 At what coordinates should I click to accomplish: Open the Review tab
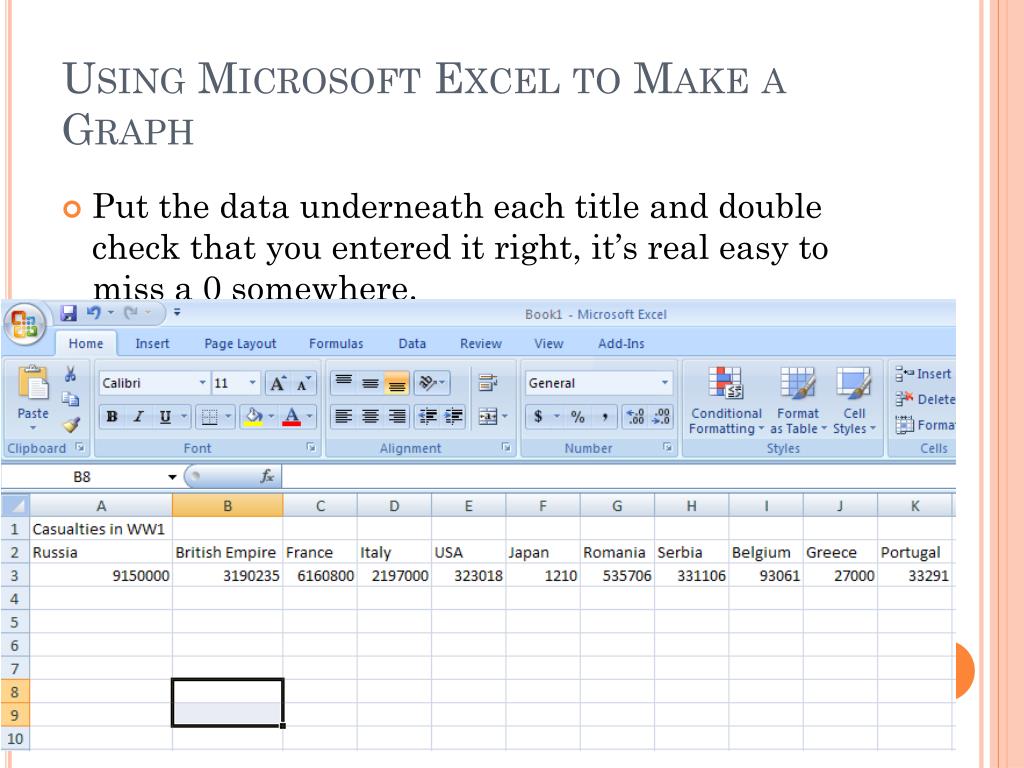coord(481,344)
